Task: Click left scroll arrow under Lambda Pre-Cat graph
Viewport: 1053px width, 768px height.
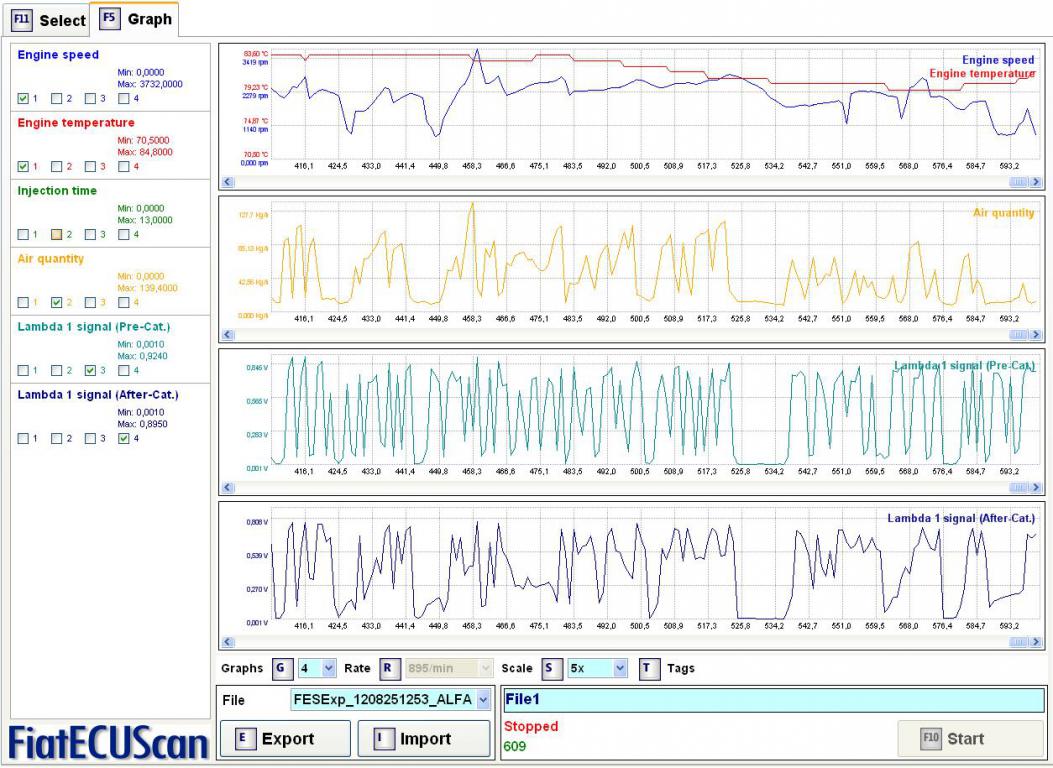Action: (x=226, y=487)
